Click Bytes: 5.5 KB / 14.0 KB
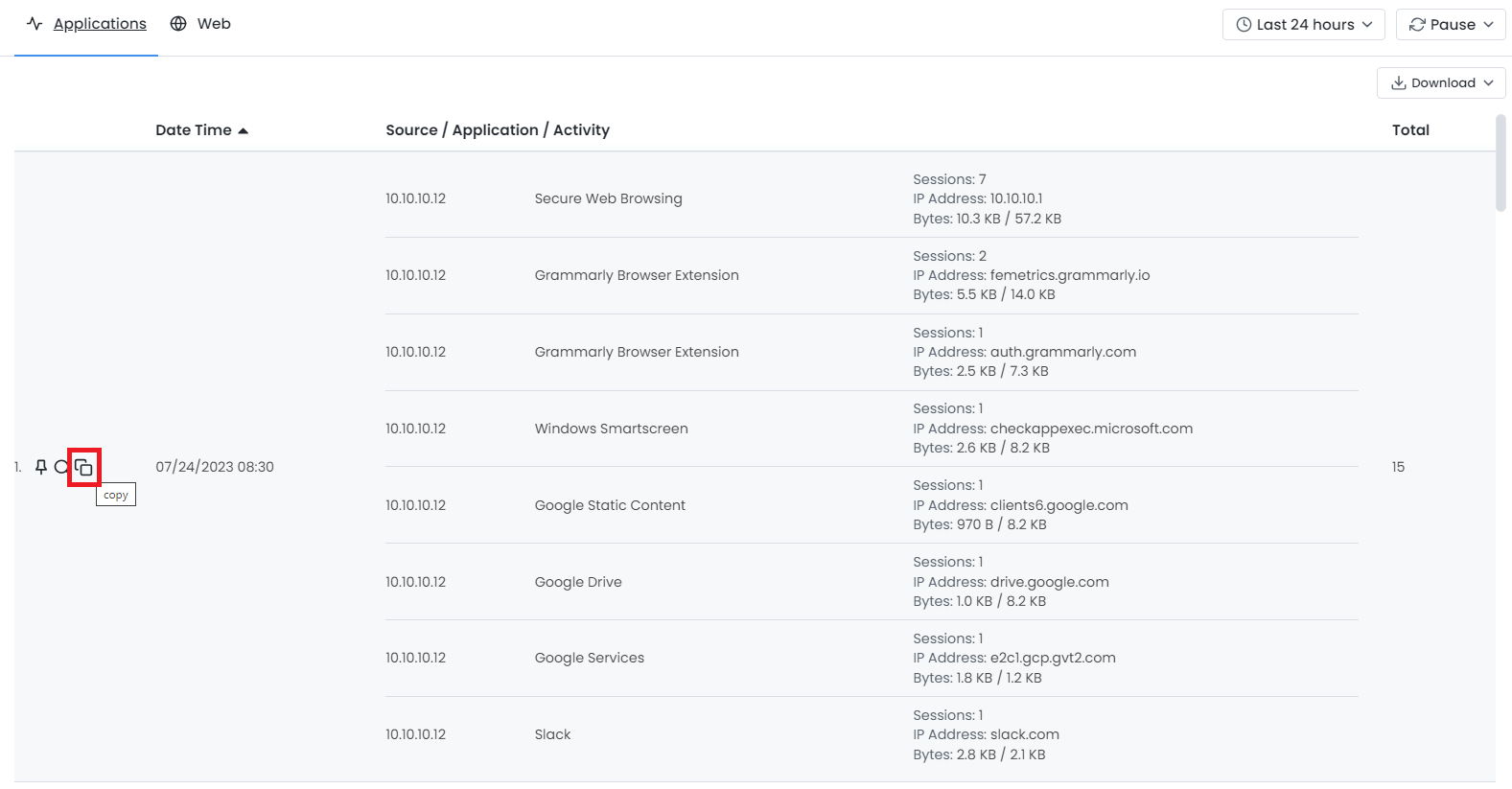 point(984,294)
